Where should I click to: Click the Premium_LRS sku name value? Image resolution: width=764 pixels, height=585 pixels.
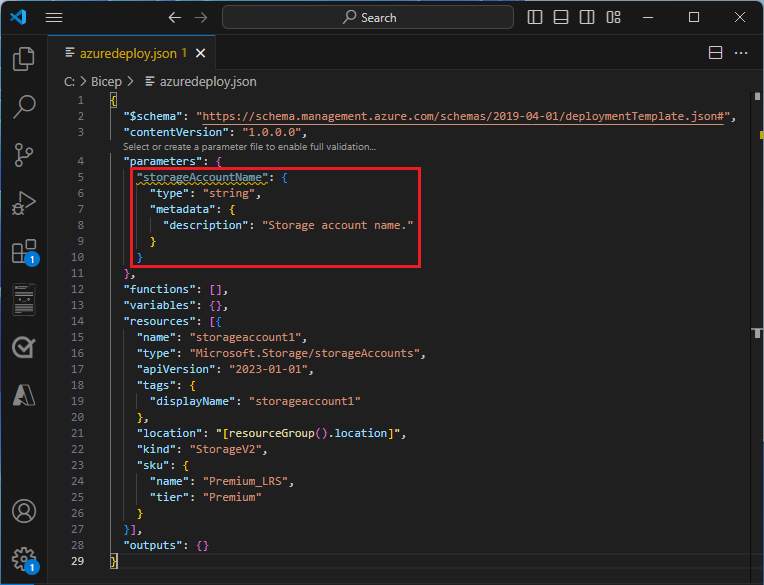pyautogui.click(x=246, y=481)
